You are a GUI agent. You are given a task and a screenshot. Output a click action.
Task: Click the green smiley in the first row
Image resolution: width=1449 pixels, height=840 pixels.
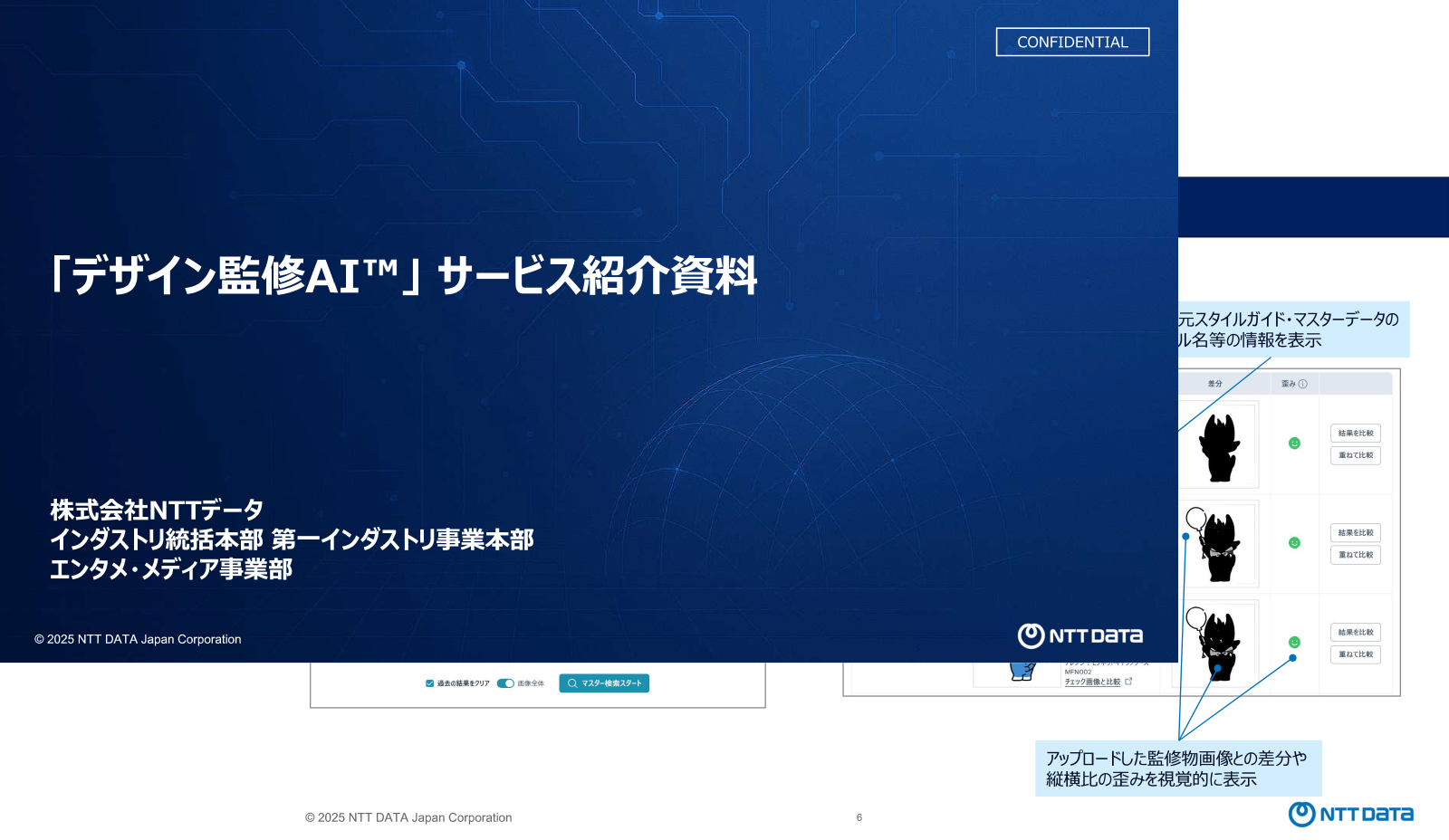click(1294, 444)
